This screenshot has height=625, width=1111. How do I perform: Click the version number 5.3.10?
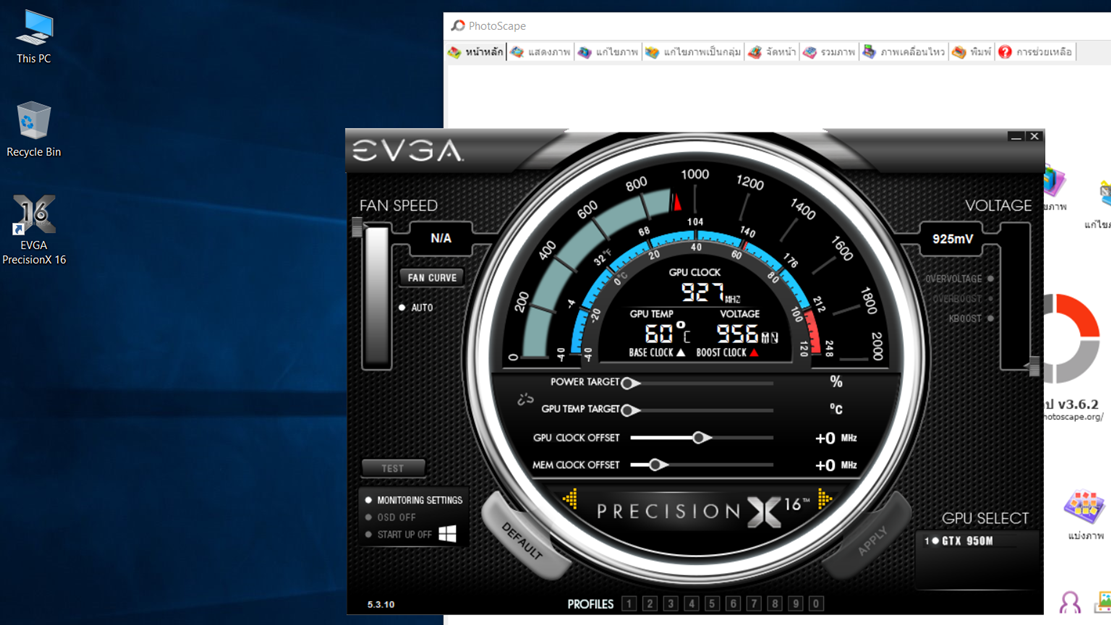tap(380, 604)
